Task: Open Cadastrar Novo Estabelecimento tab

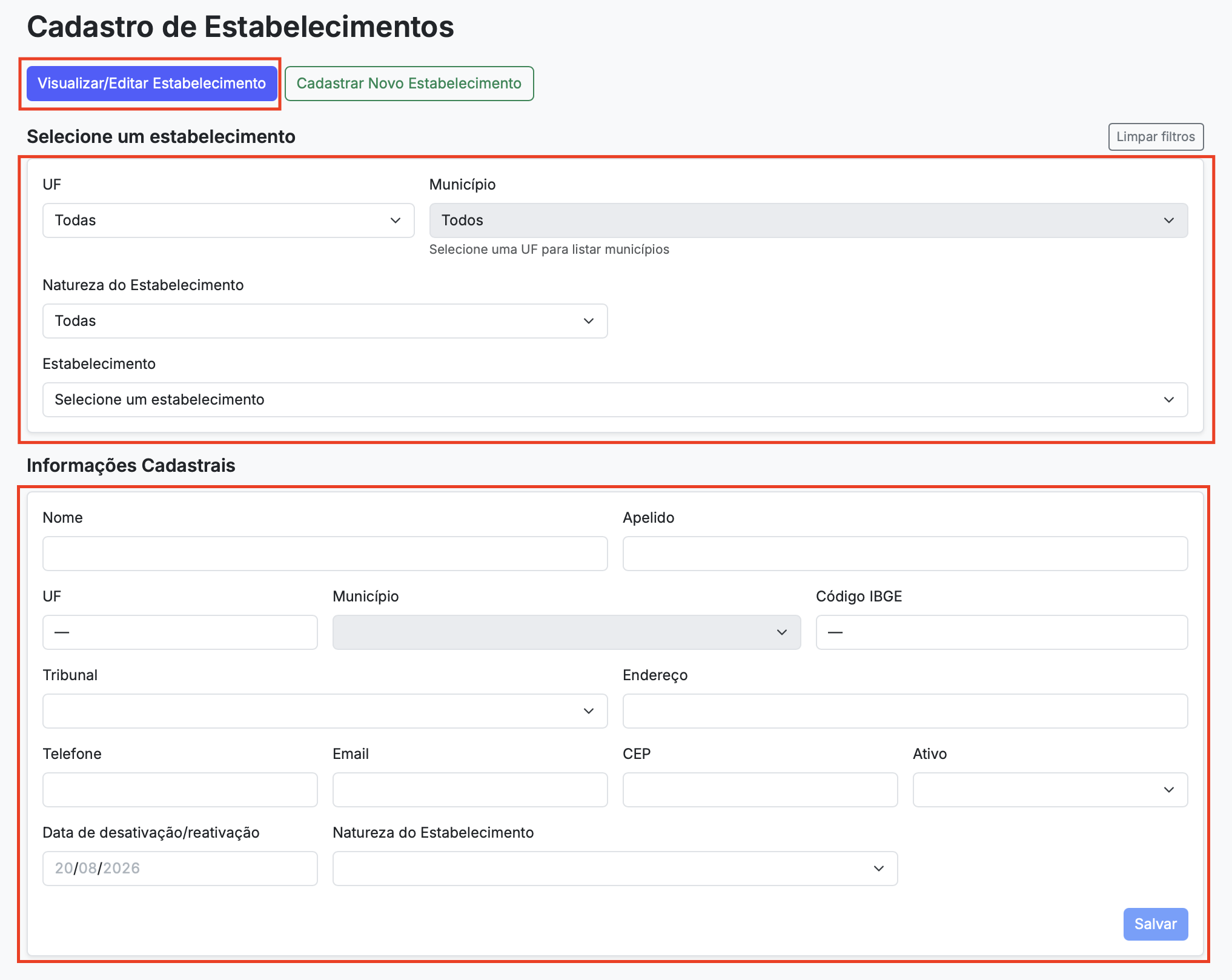Action: click(409, 84)
